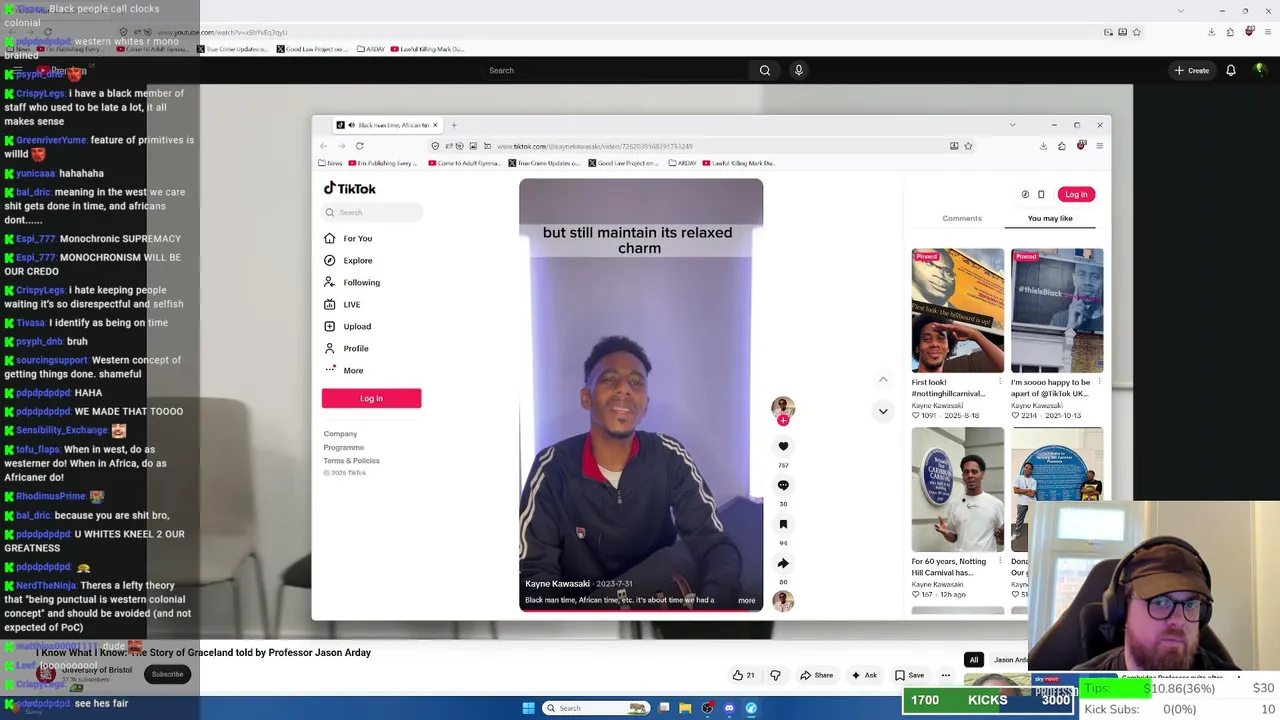Click Windows taskbar search box
This screenshot has width=1280, height=720.
pos(596,708)
